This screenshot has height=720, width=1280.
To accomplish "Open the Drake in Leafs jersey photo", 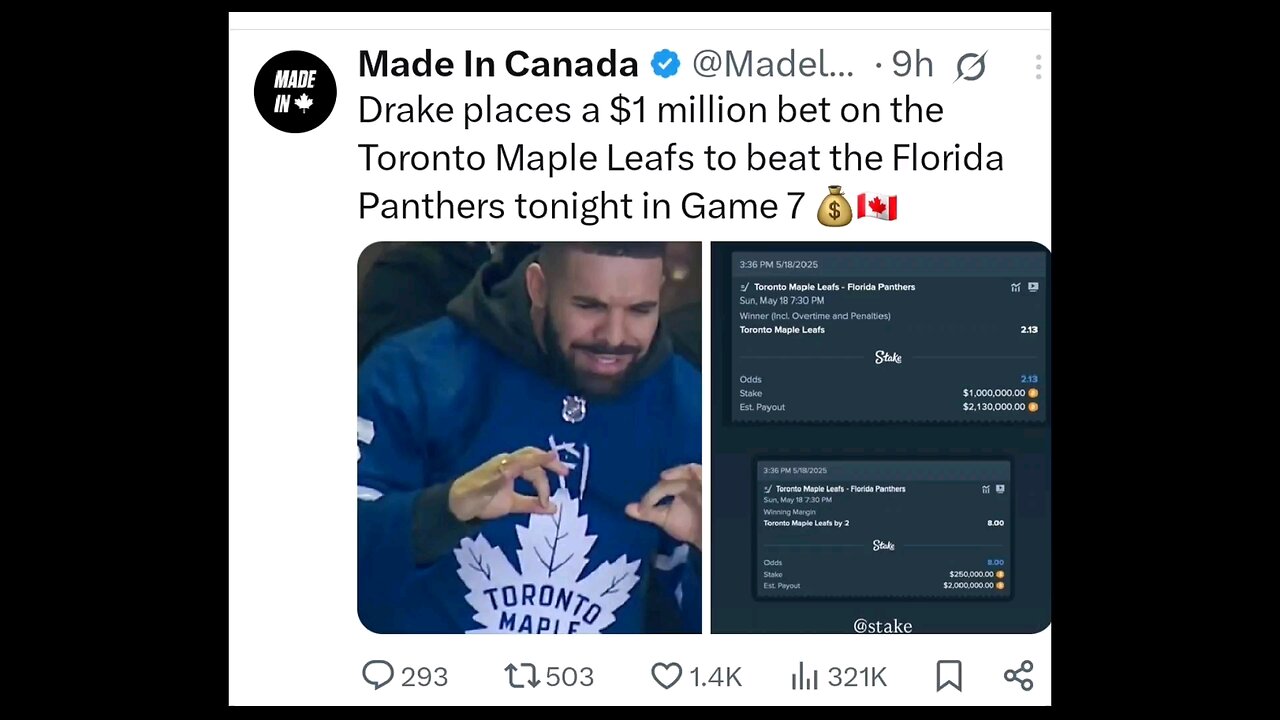I will [x=529, y=437].
